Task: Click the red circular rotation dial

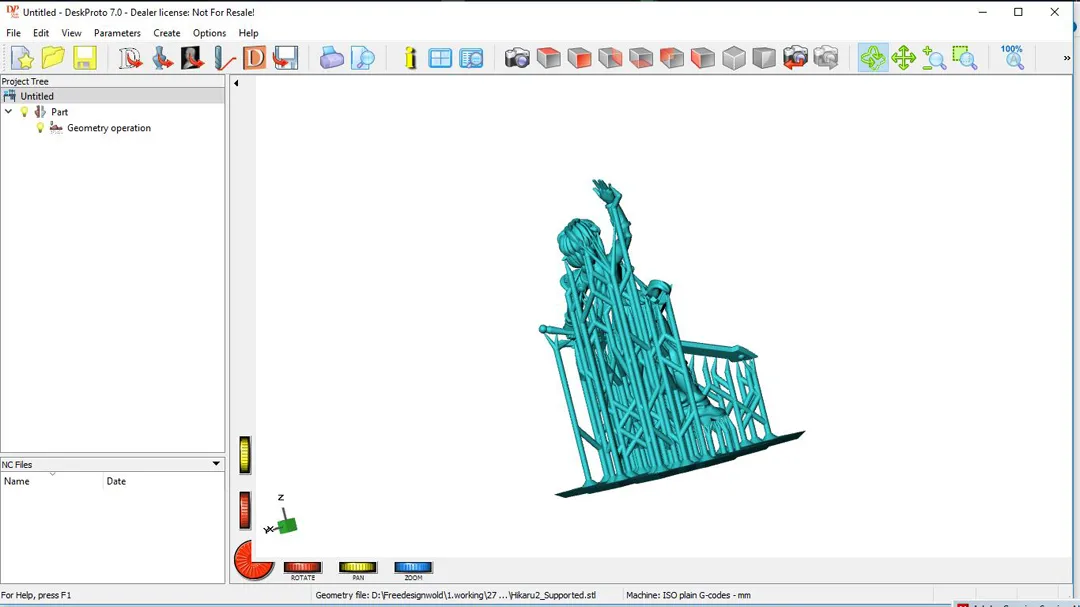Action: point(253,560)
